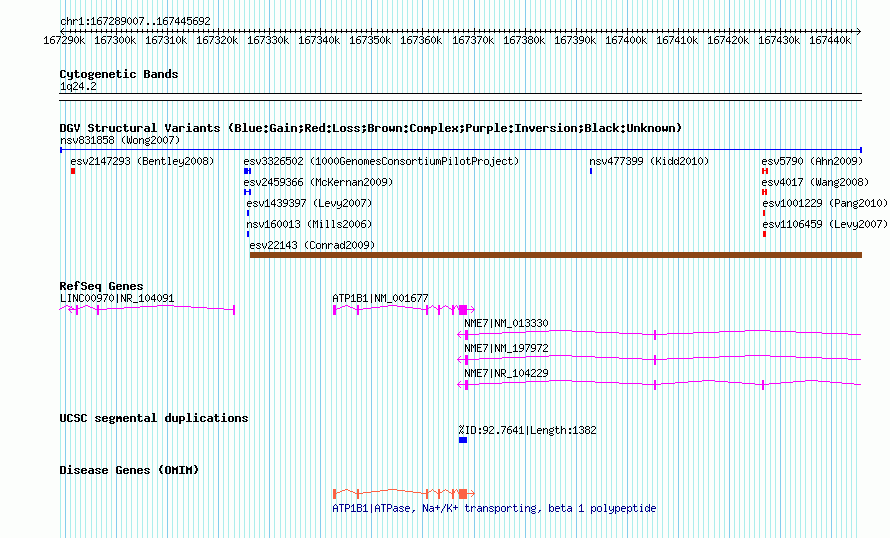The height and width of the screenshot is (538, 890).
Task: Click the chr1:167289007..167445692 coordinate text
Action: coord(135,22)
